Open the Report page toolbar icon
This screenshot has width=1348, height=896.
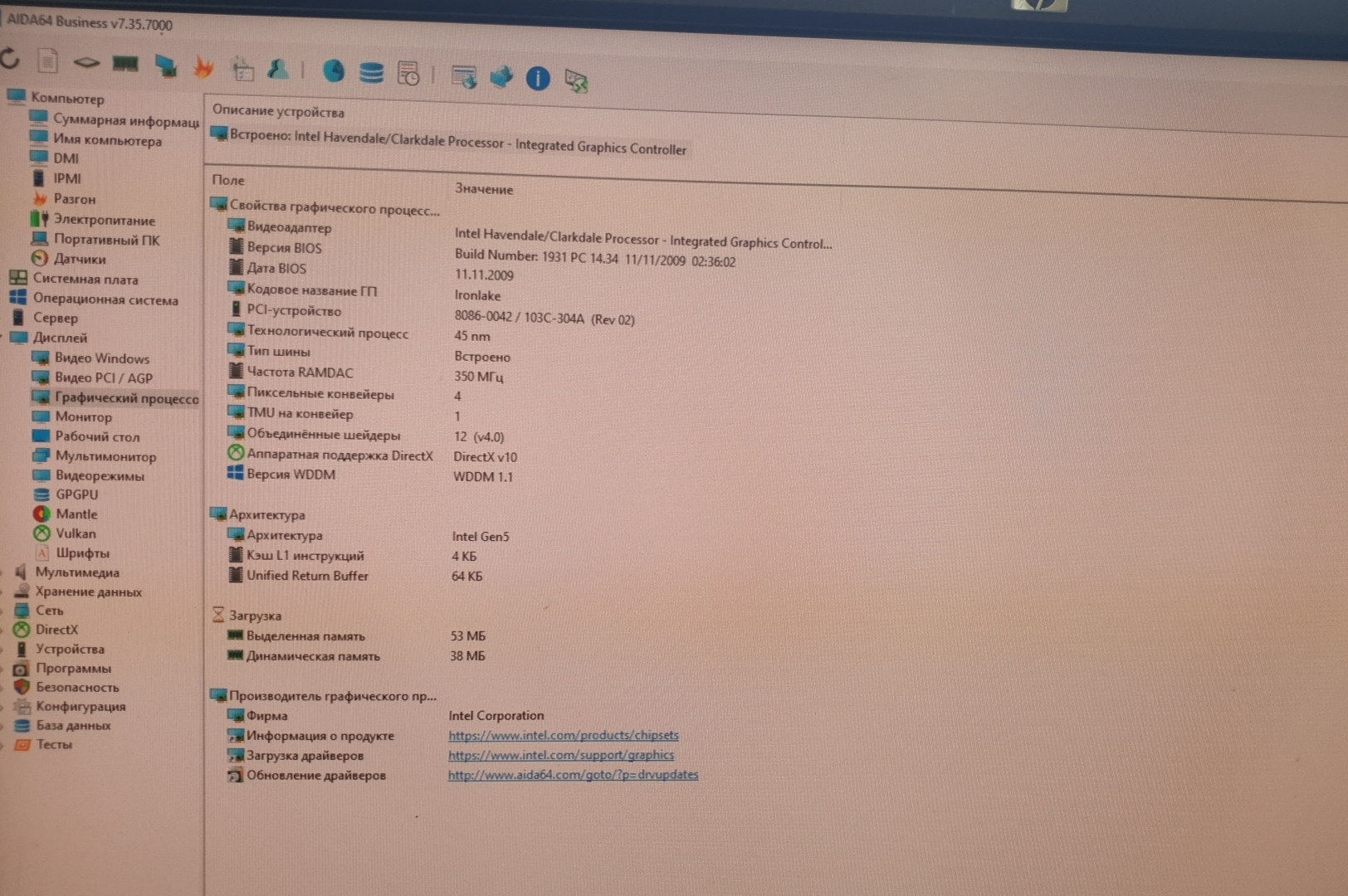coord(47,61)
